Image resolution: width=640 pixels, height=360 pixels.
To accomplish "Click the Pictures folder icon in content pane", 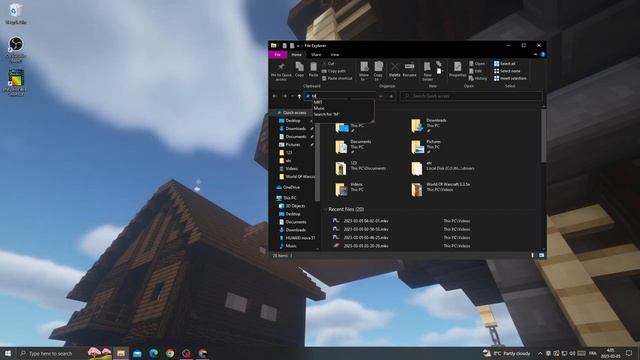I will coord(417,147).
